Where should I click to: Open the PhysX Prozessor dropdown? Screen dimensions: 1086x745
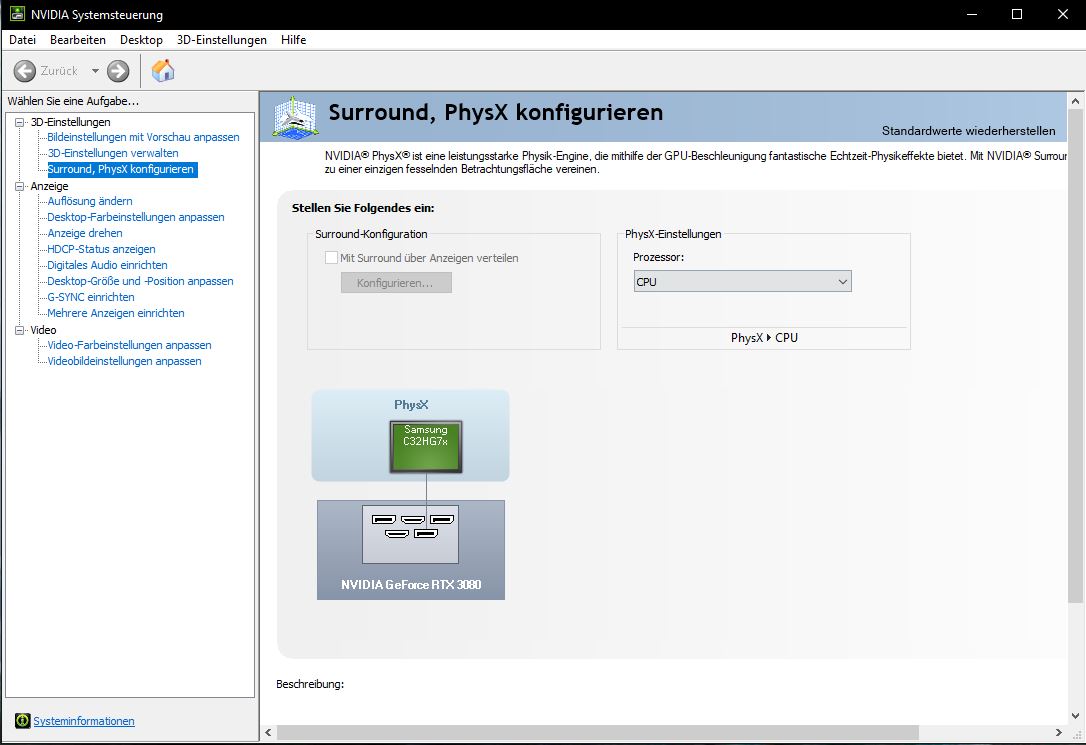pyautogui.click(x=742, y=282)
